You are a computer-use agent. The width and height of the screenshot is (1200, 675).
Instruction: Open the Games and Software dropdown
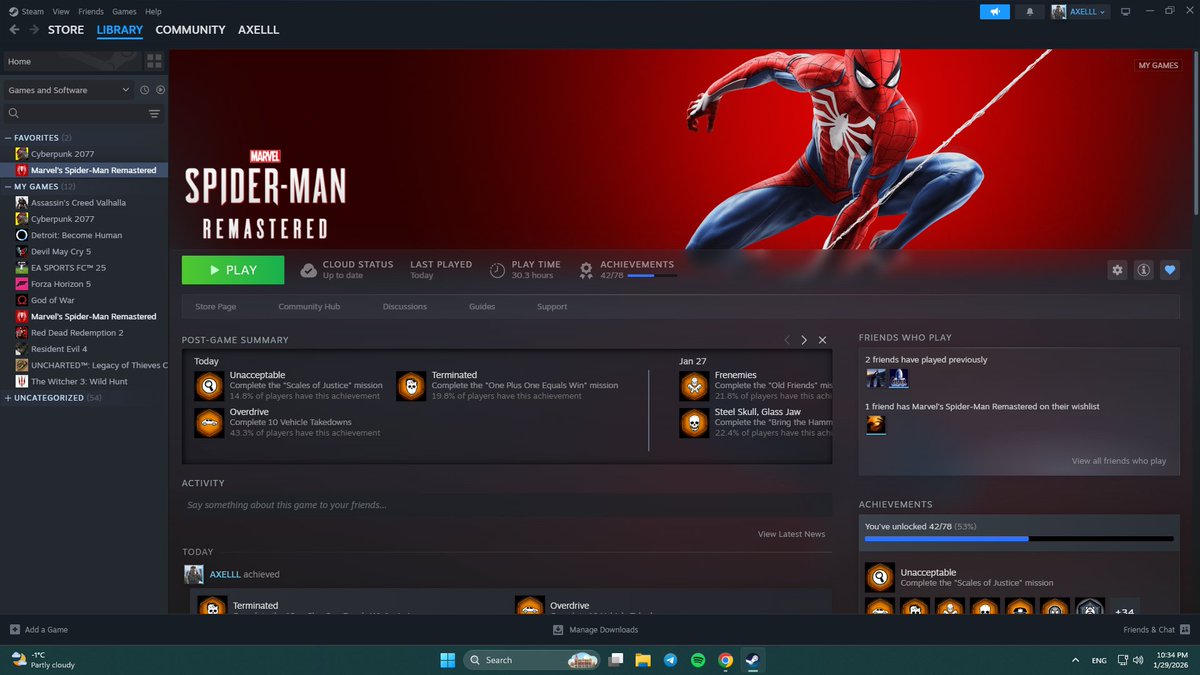(x=68, y=90)
